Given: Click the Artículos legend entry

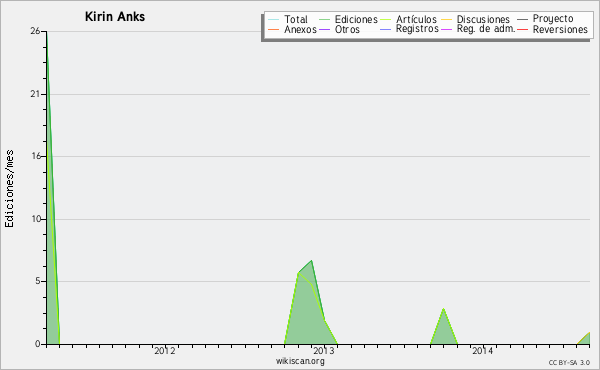Looking at the screenshot, I should (408, 19).
